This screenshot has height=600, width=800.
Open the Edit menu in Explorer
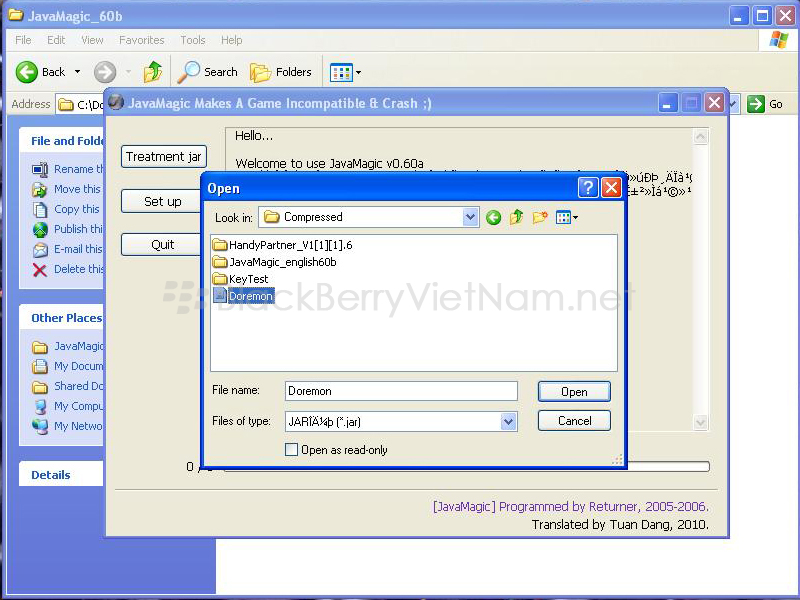56,40
